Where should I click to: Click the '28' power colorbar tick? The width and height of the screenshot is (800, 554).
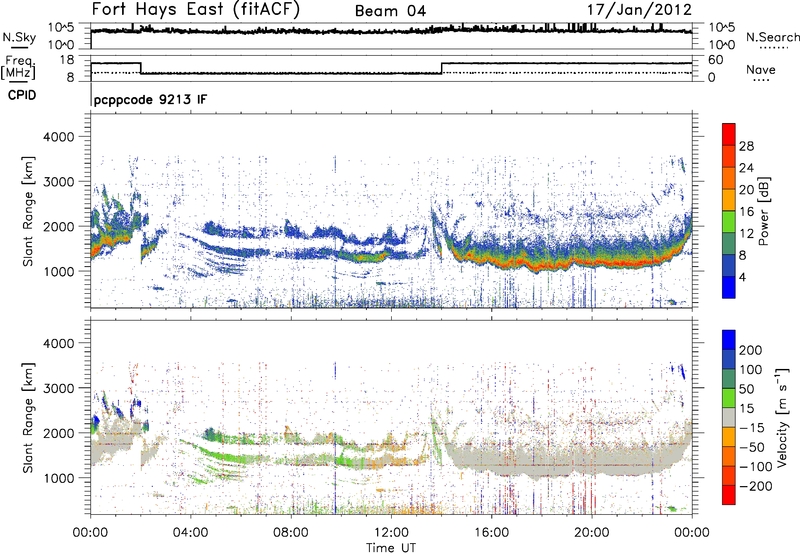coord(746,146)
